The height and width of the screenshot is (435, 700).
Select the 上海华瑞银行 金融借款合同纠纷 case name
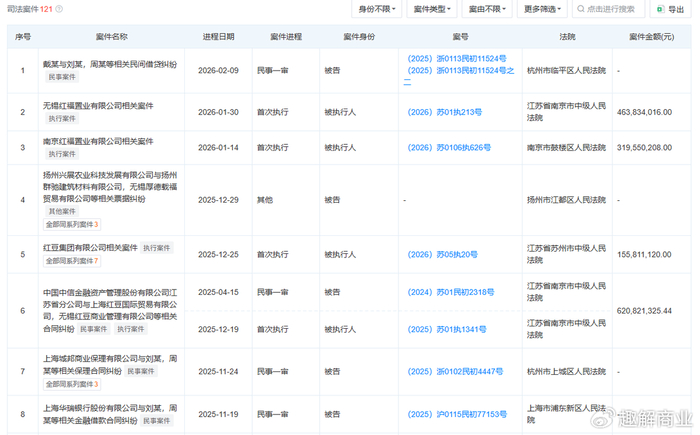pyautogui.click(x=110, y=414)
